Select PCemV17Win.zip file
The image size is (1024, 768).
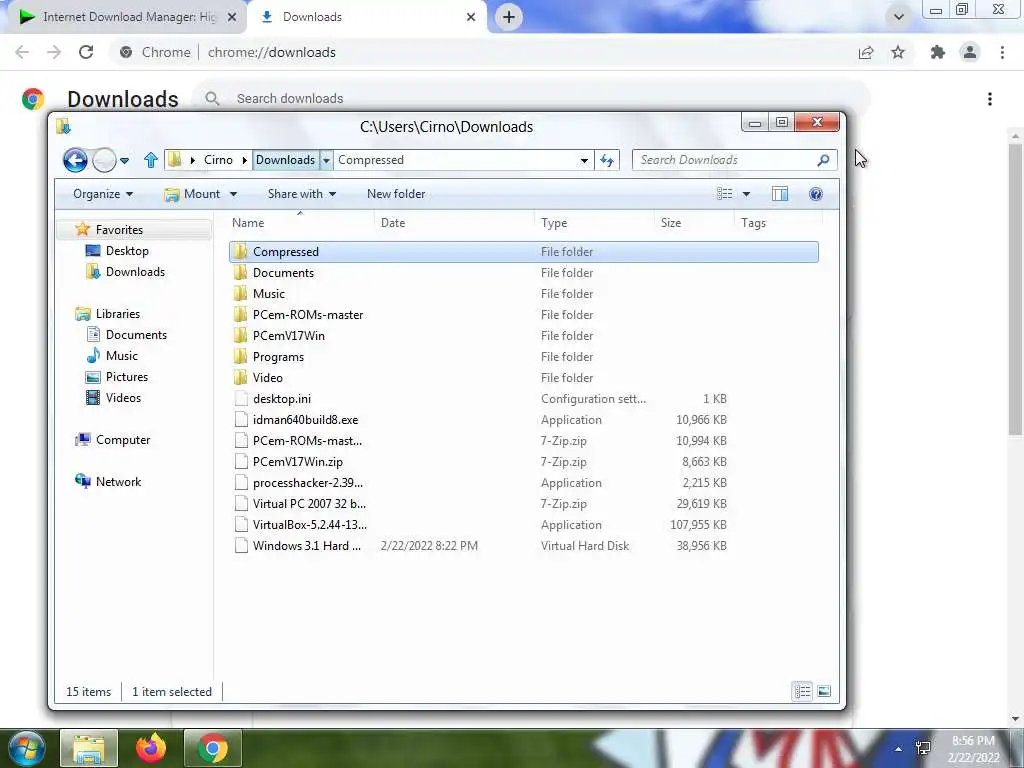[x=297, y=462]
